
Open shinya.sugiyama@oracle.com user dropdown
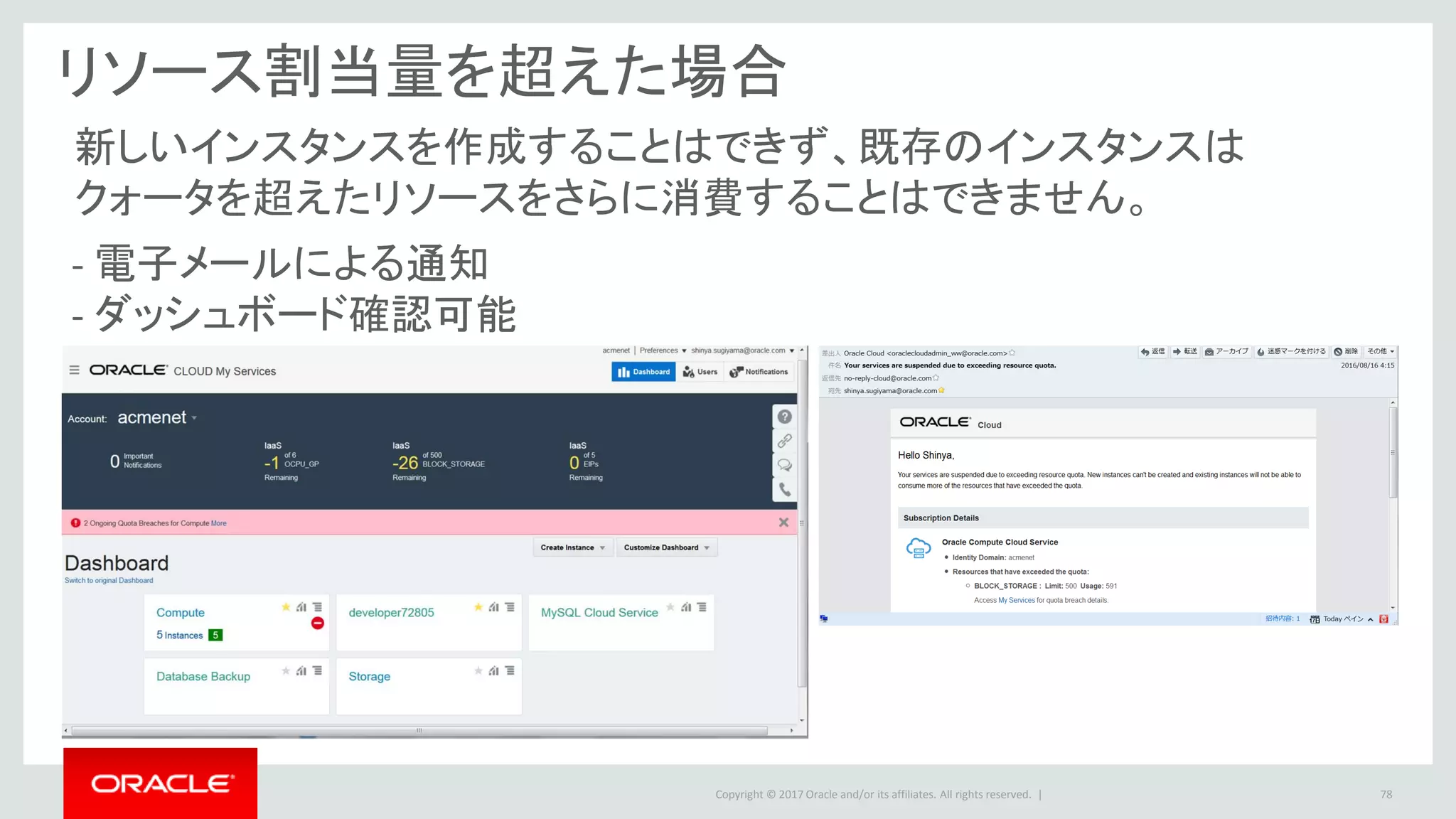[742, 350]
